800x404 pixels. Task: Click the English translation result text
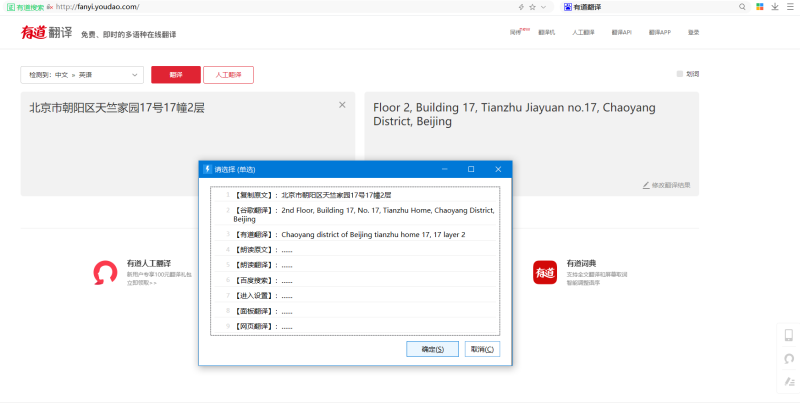coord(514,115)
